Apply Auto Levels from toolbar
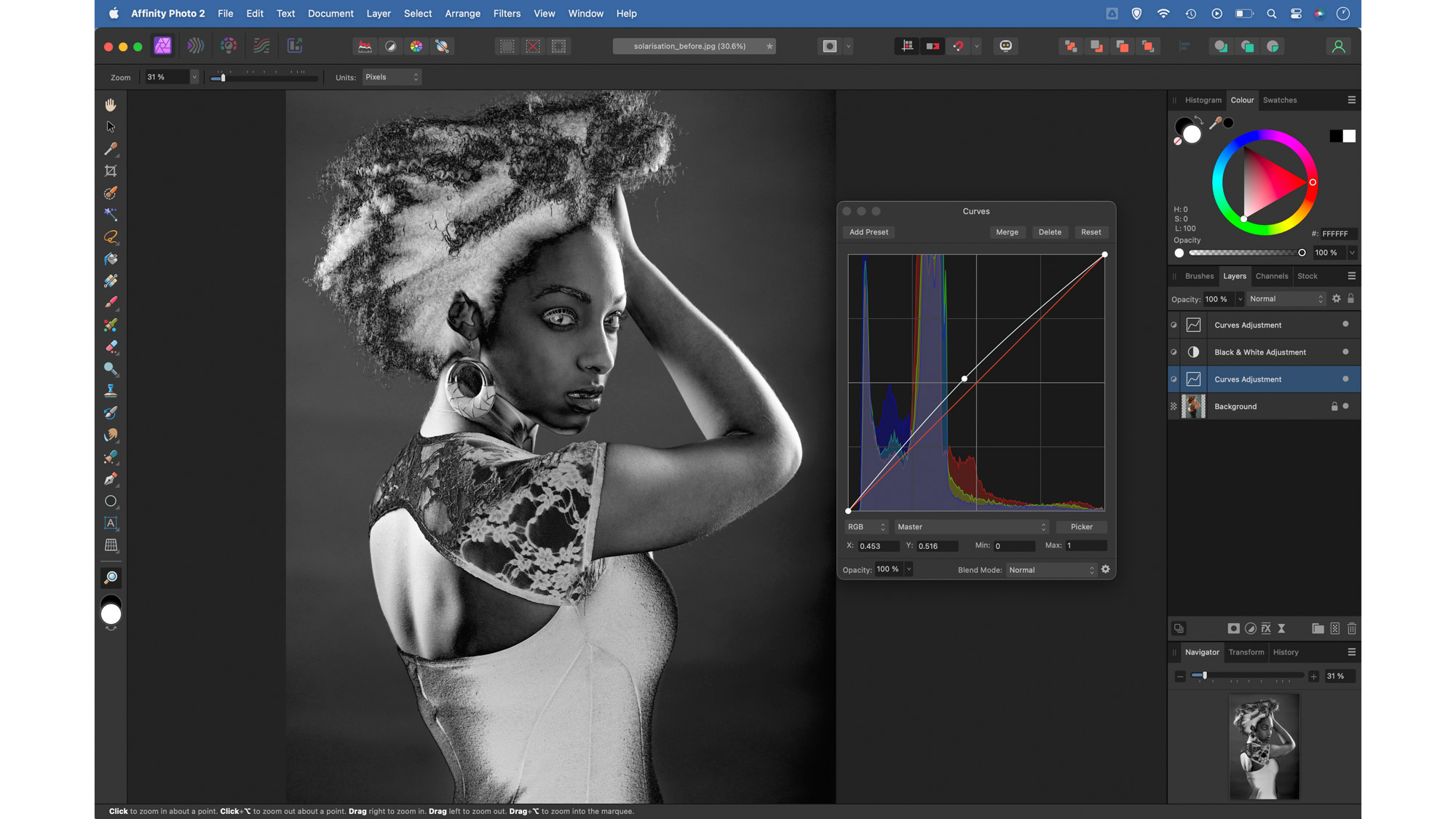The width and height of the screenshot is (1456, 819). (365, 46)
